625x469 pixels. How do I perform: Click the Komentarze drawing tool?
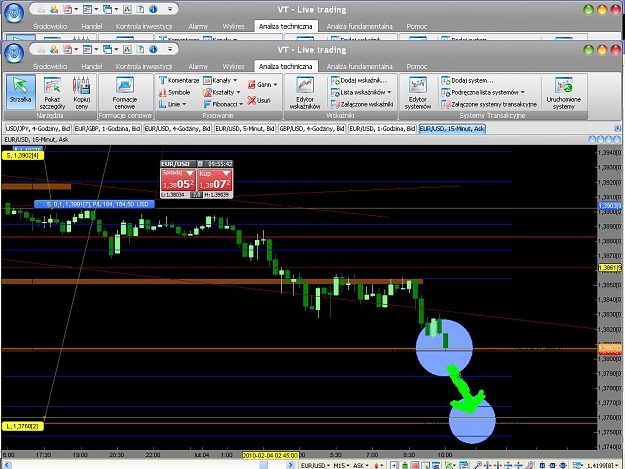(x=179, y=80)
